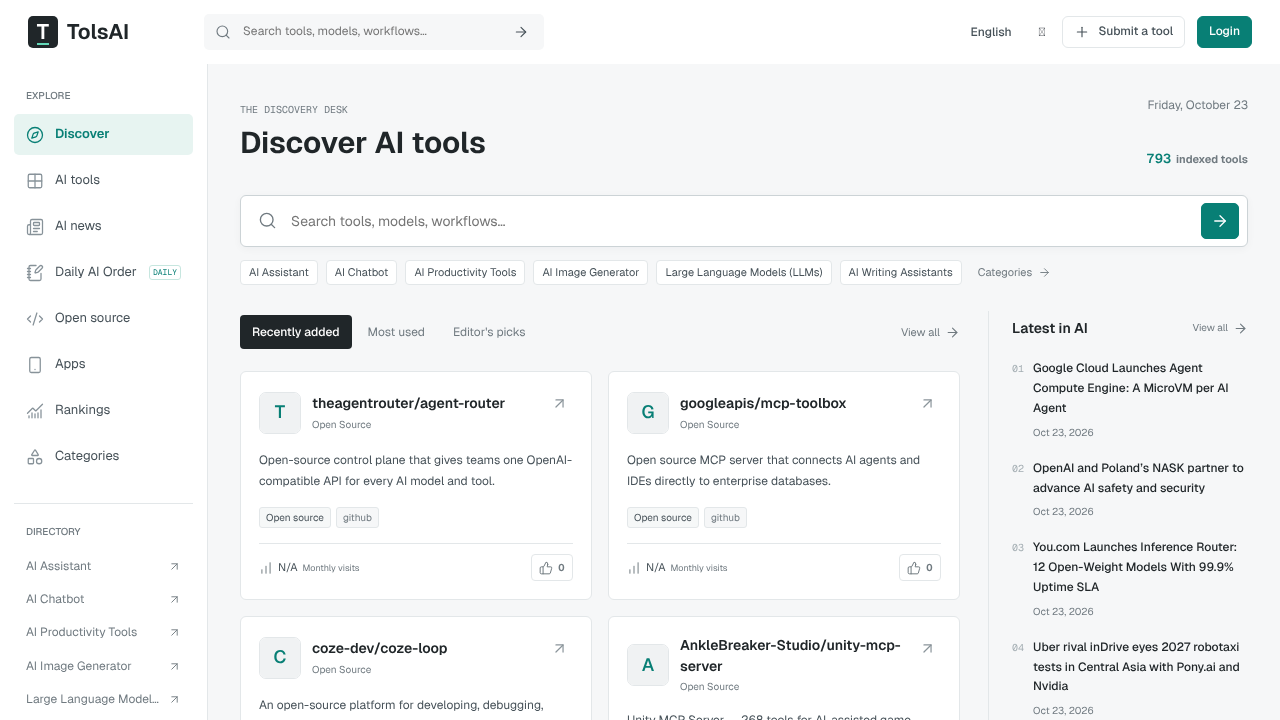Click the github tag on googleapis/mcp-toolbox card

pos(725,518)
